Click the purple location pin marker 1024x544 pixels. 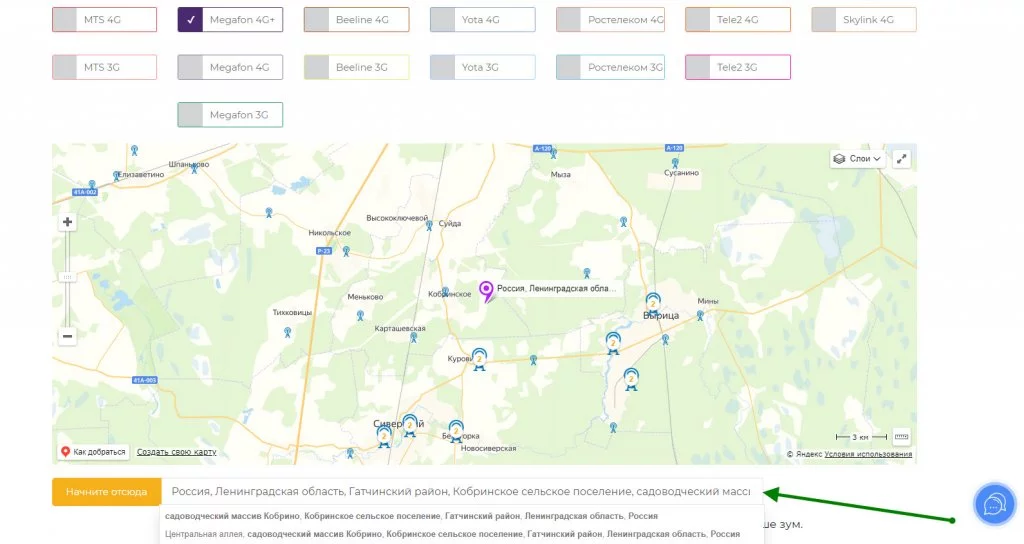tap(486, 291)
